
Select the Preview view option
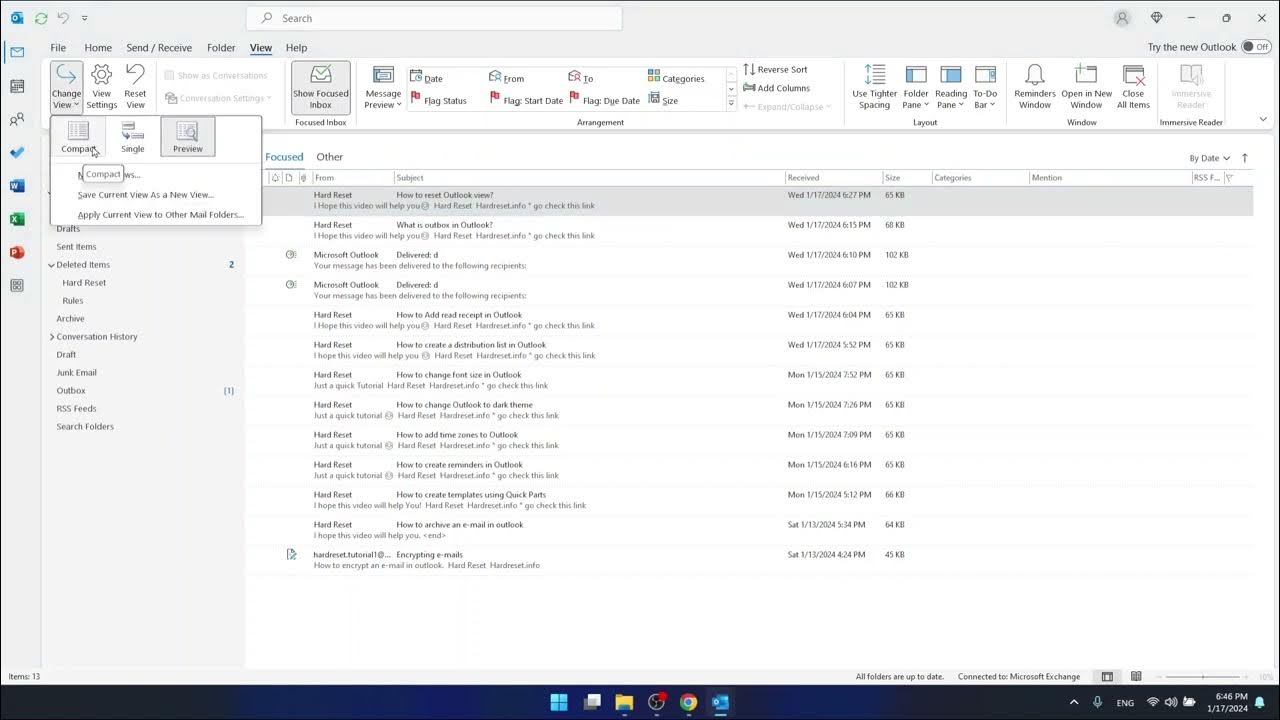(x=187, y=136)
